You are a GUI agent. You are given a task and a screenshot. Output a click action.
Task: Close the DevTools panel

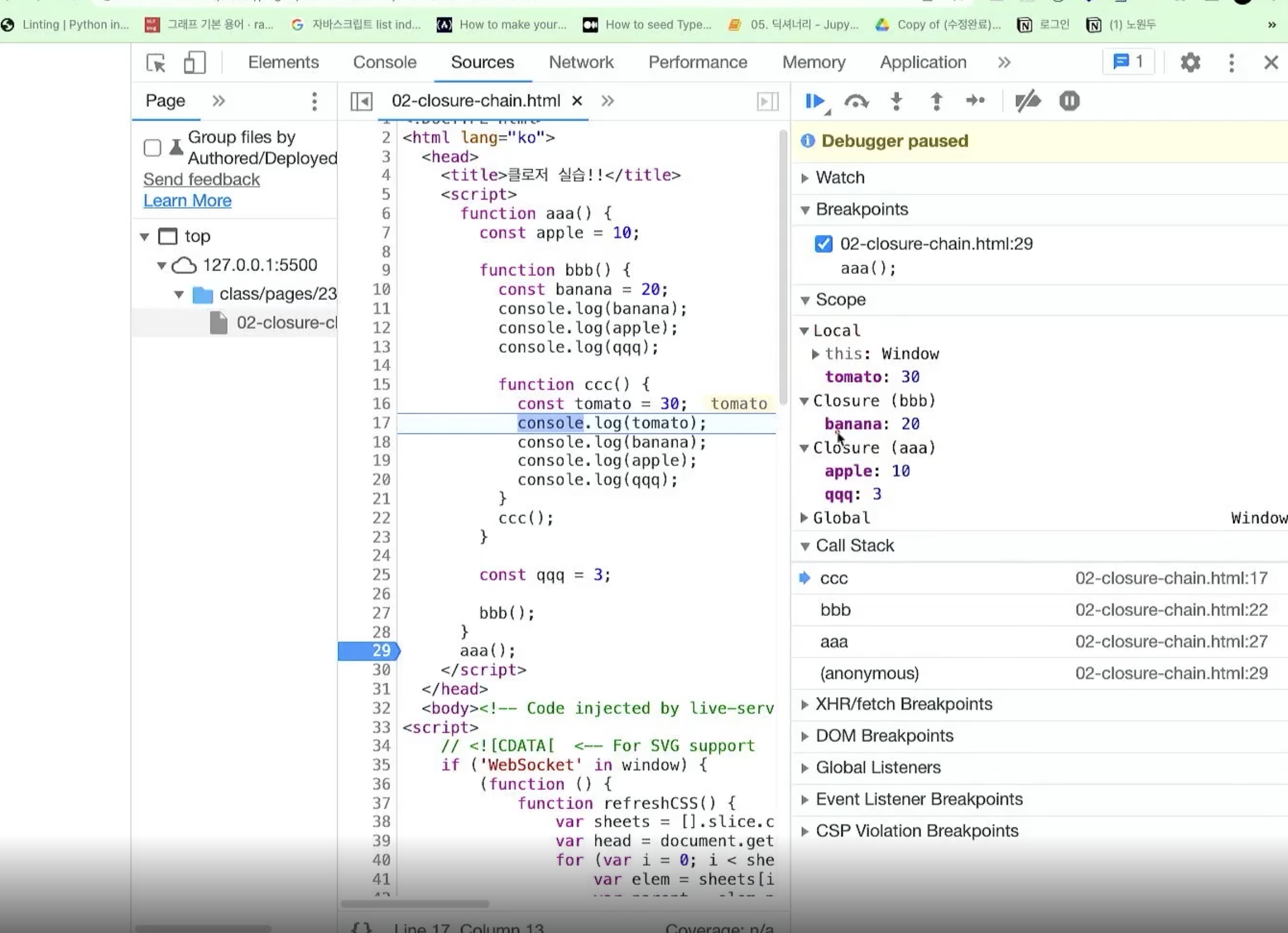click(1271, 62)
